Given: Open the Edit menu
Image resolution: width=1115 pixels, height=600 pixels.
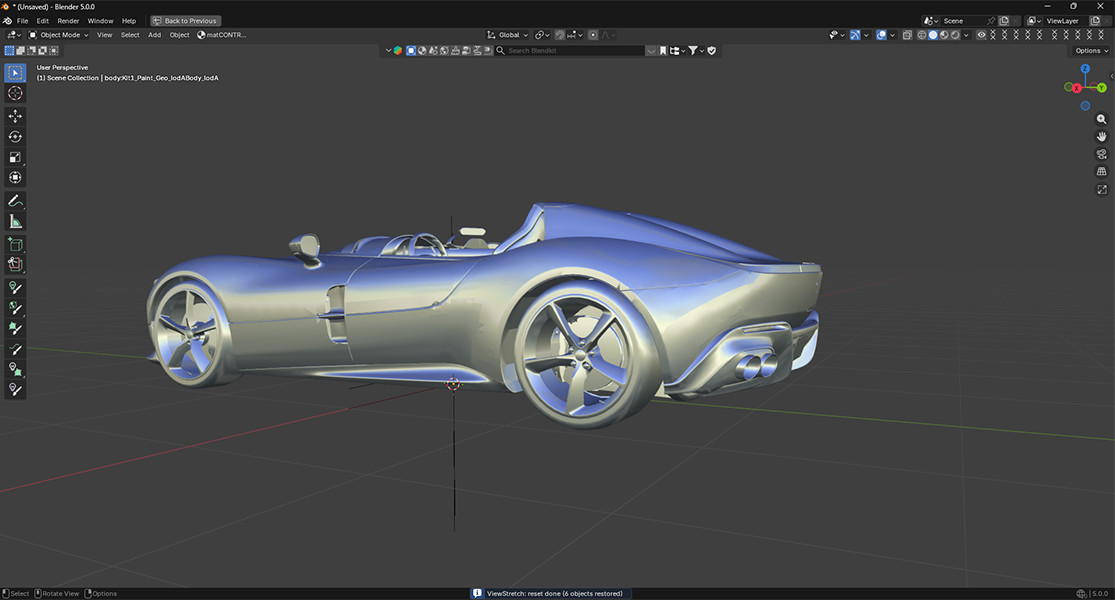Looking at the screenshot, I should [x=43, y=21].
